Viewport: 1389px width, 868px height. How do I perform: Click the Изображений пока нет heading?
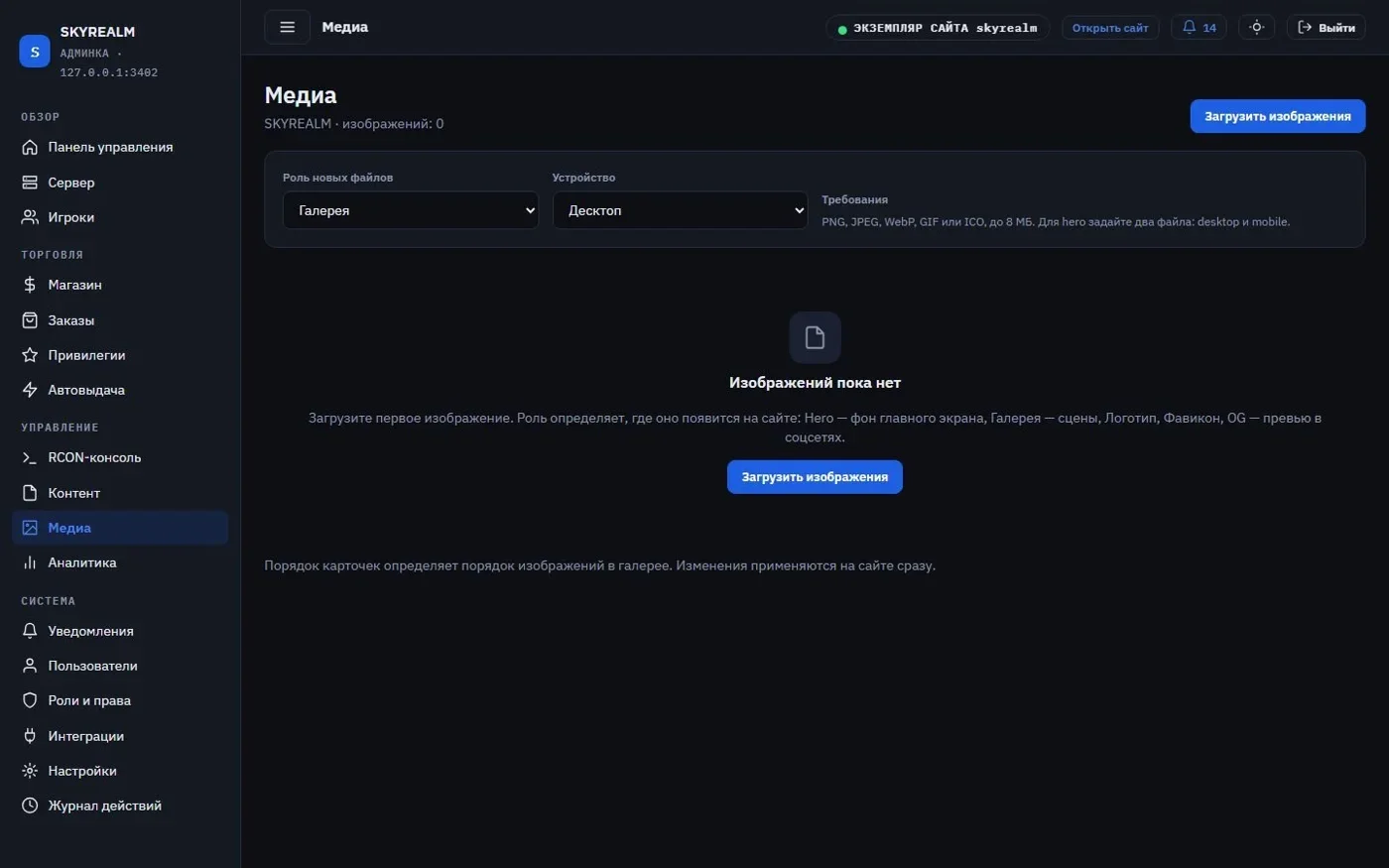(x=815, y=383)
